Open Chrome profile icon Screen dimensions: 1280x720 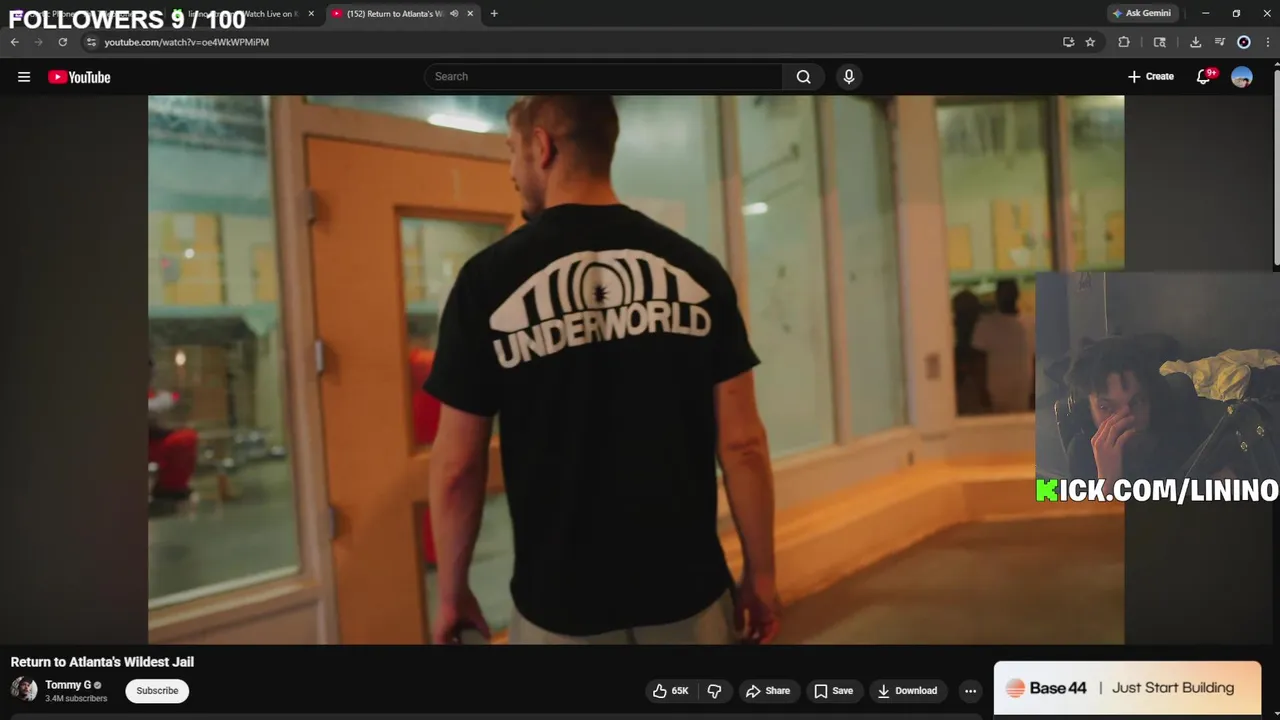(x=1244, y=42)
